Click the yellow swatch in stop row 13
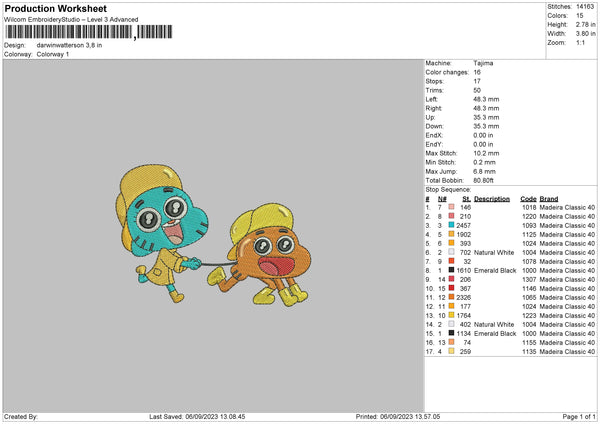 [452, 315]
